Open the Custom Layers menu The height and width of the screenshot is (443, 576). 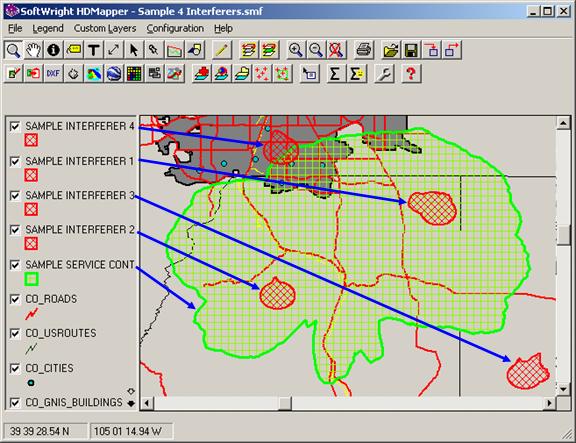(x=105, y=28)
